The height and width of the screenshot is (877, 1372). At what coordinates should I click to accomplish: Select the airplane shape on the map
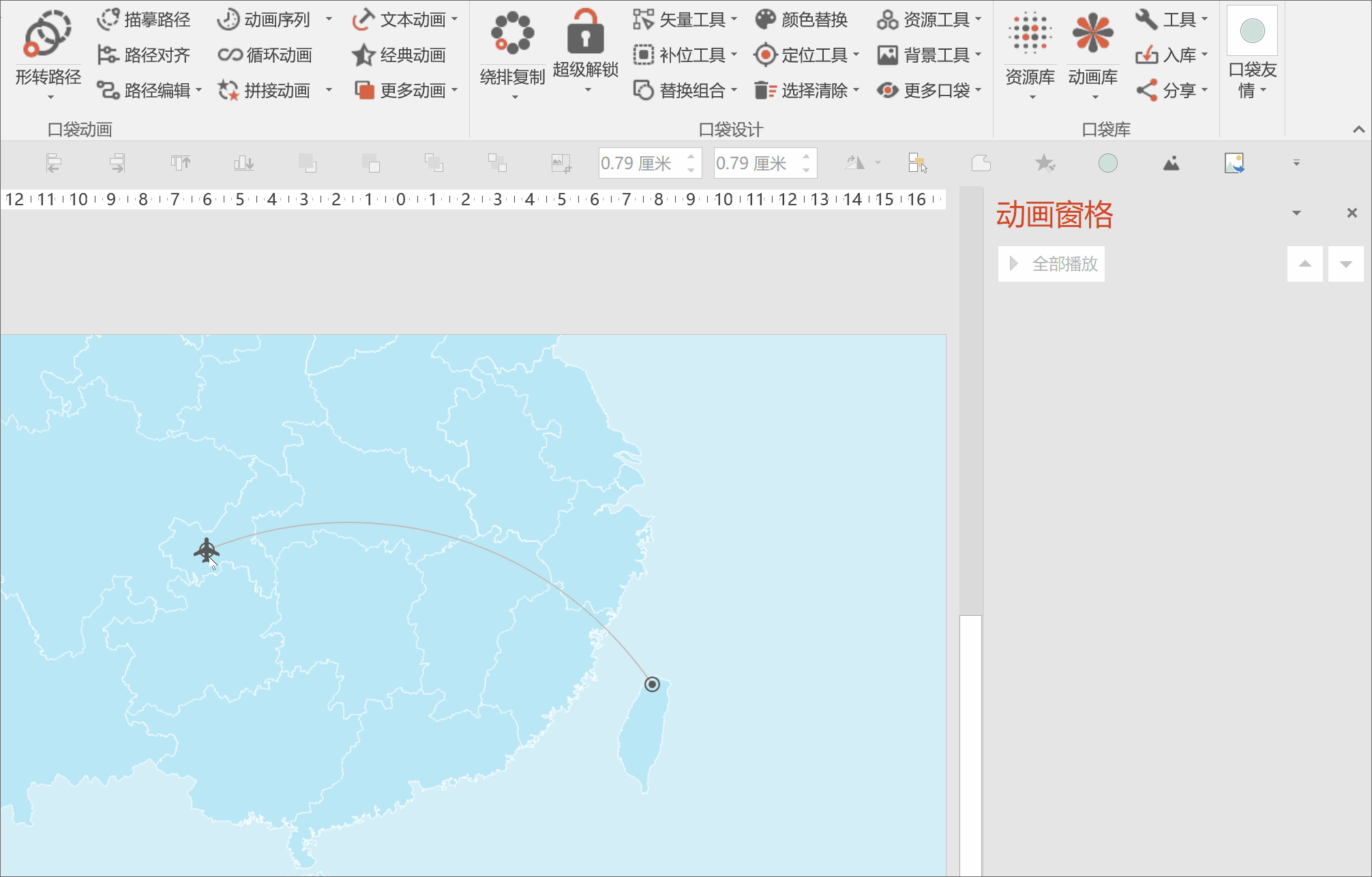coord(206,550)
